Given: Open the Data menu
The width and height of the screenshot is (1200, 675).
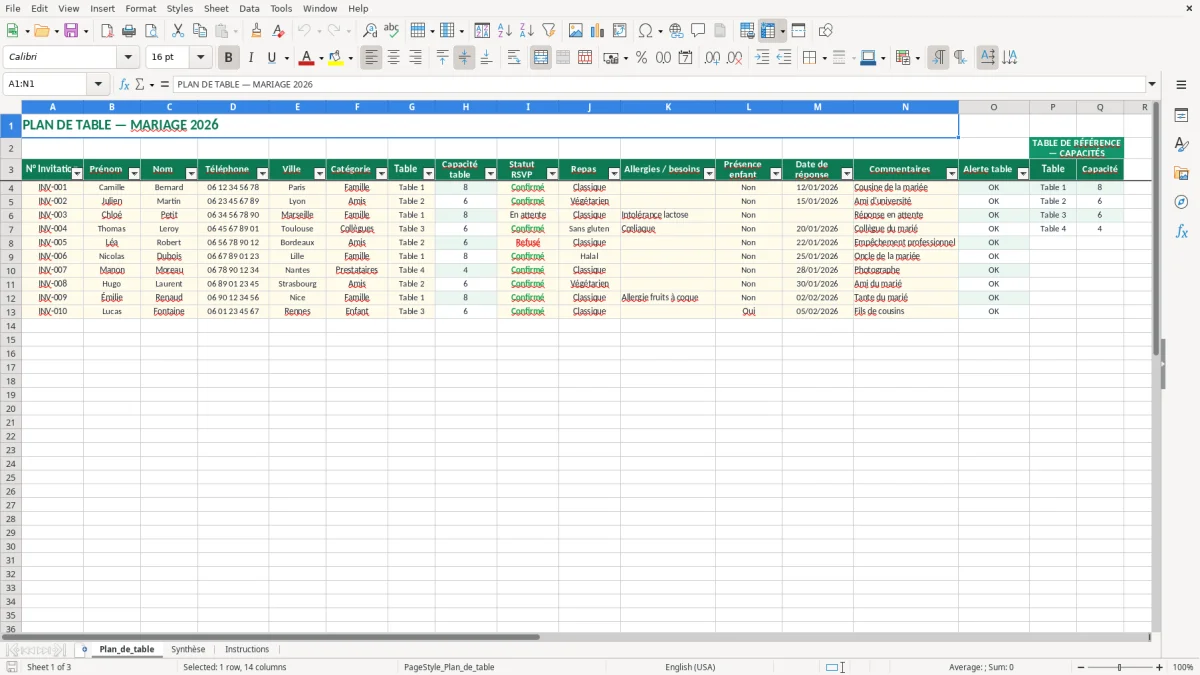Looking at the screenshot, I should [x=249, y=8].
